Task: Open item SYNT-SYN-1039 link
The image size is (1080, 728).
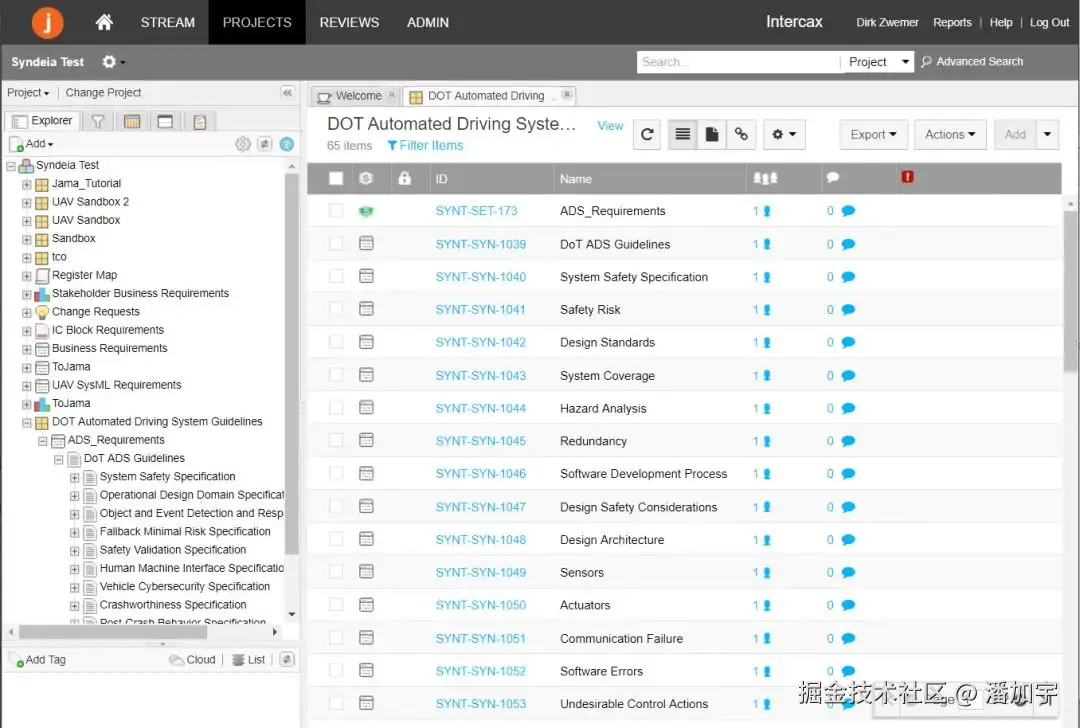Action: (x=481, y=244)
